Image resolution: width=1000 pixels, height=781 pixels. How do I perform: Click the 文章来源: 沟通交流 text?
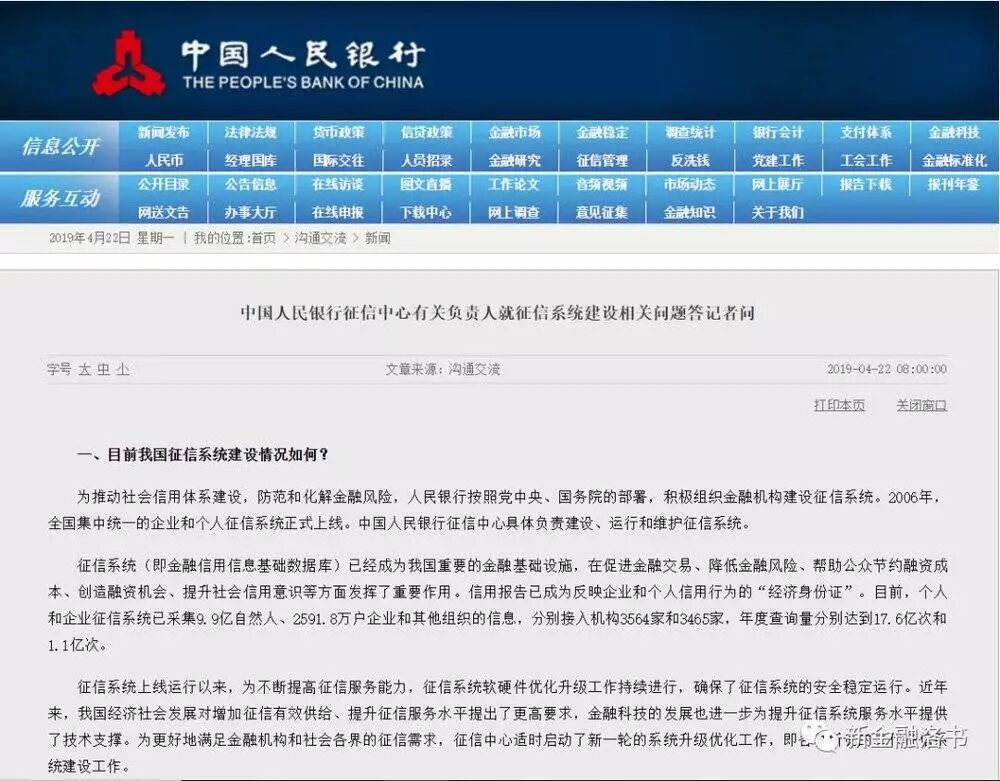tap(443, 369)
